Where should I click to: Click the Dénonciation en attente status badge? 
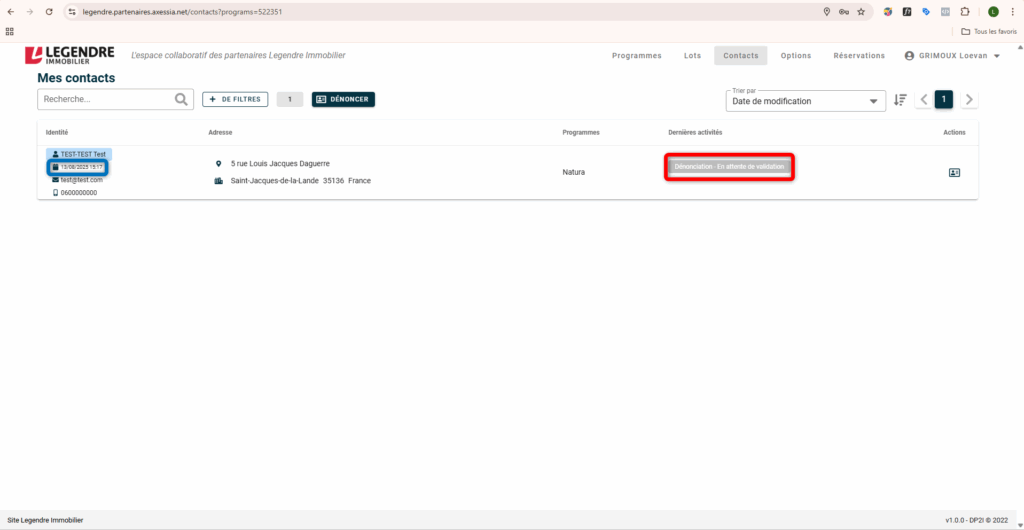(730, 167)
